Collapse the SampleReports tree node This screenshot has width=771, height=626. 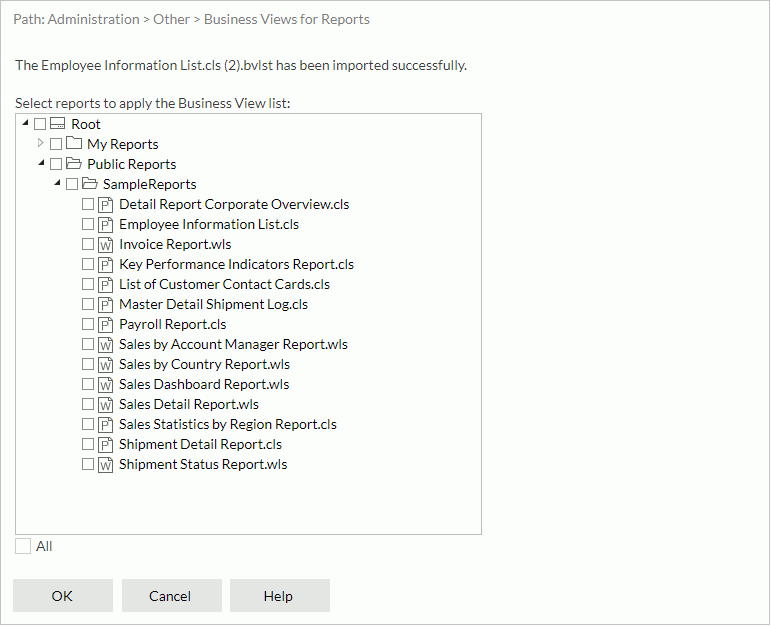(57, 184)
